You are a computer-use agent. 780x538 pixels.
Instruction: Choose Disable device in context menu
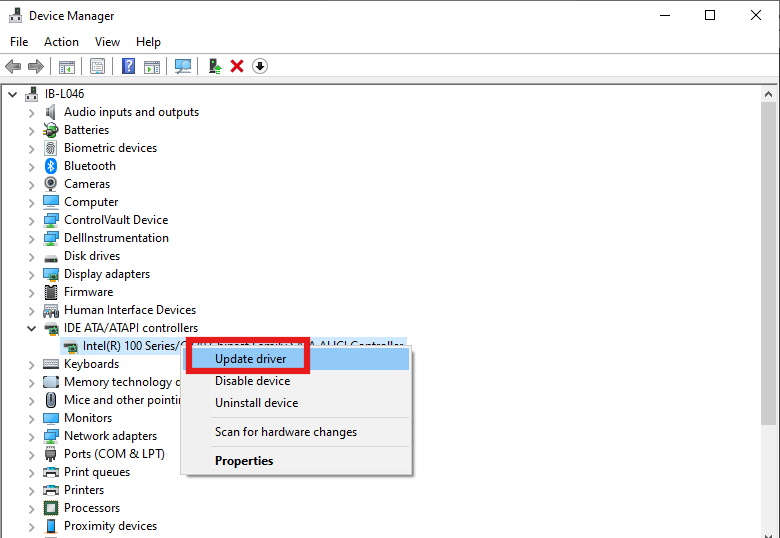pyautogui.click(x=296, y=381)
